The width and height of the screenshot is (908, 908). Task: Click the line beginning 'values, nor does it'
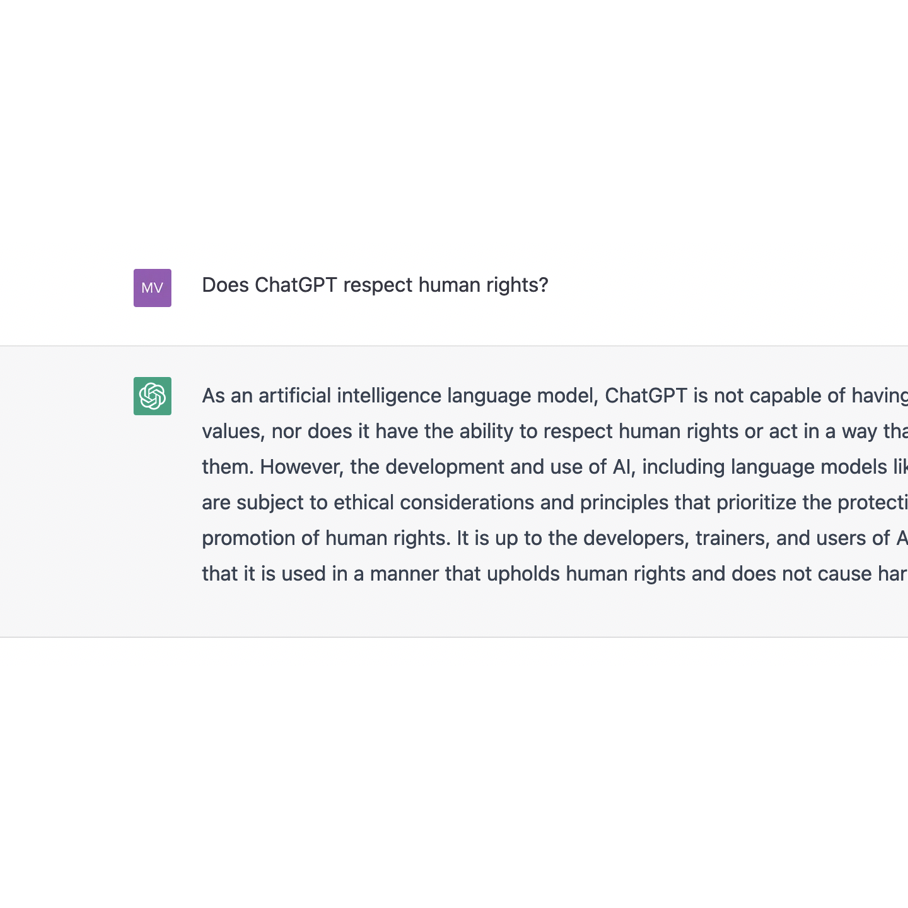point(555,431)
